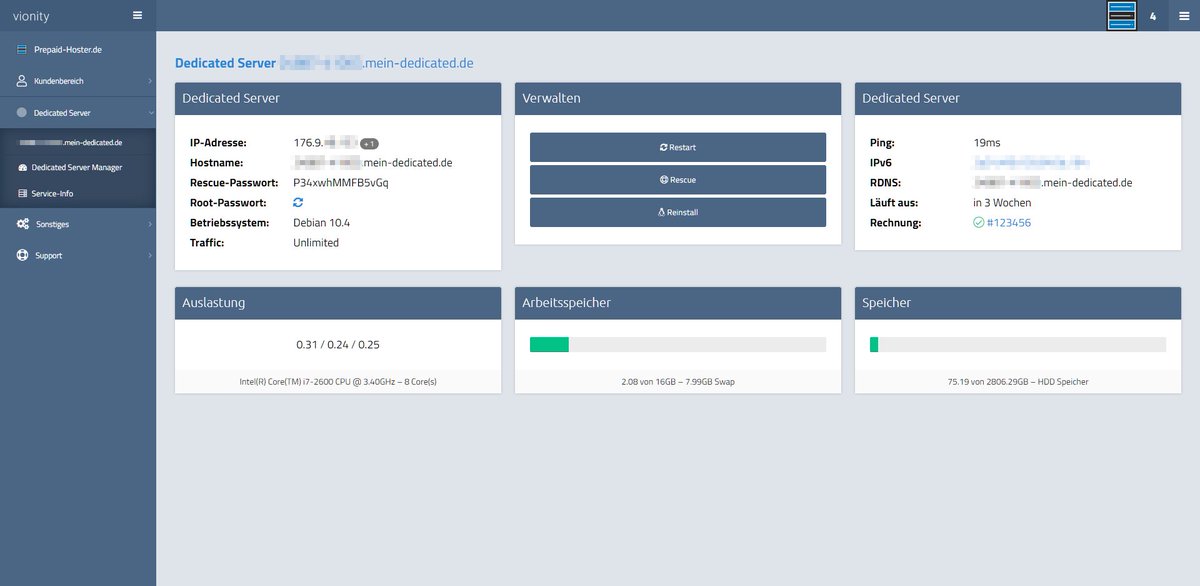Image resolution: width=1200 pixels, height=586 pixels.
Task: Click the +1 badge next to IP address
Action: pyautogui.click(x=369, y=143)
